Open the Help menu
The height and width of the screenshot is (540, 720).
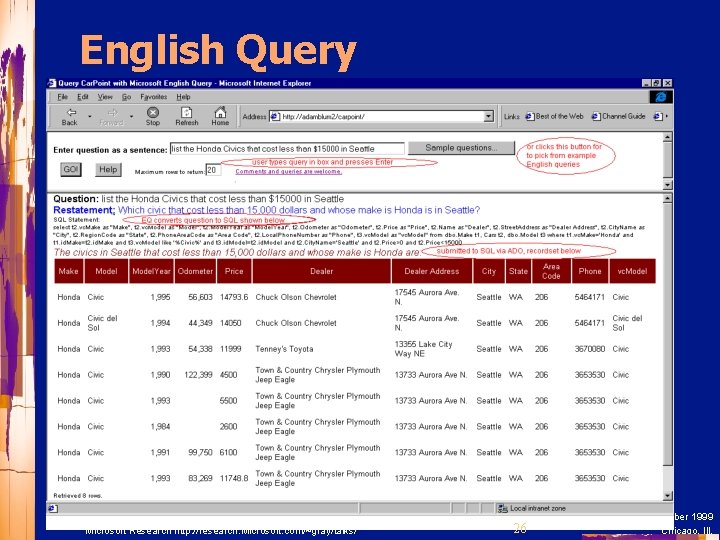click(183, 97)
